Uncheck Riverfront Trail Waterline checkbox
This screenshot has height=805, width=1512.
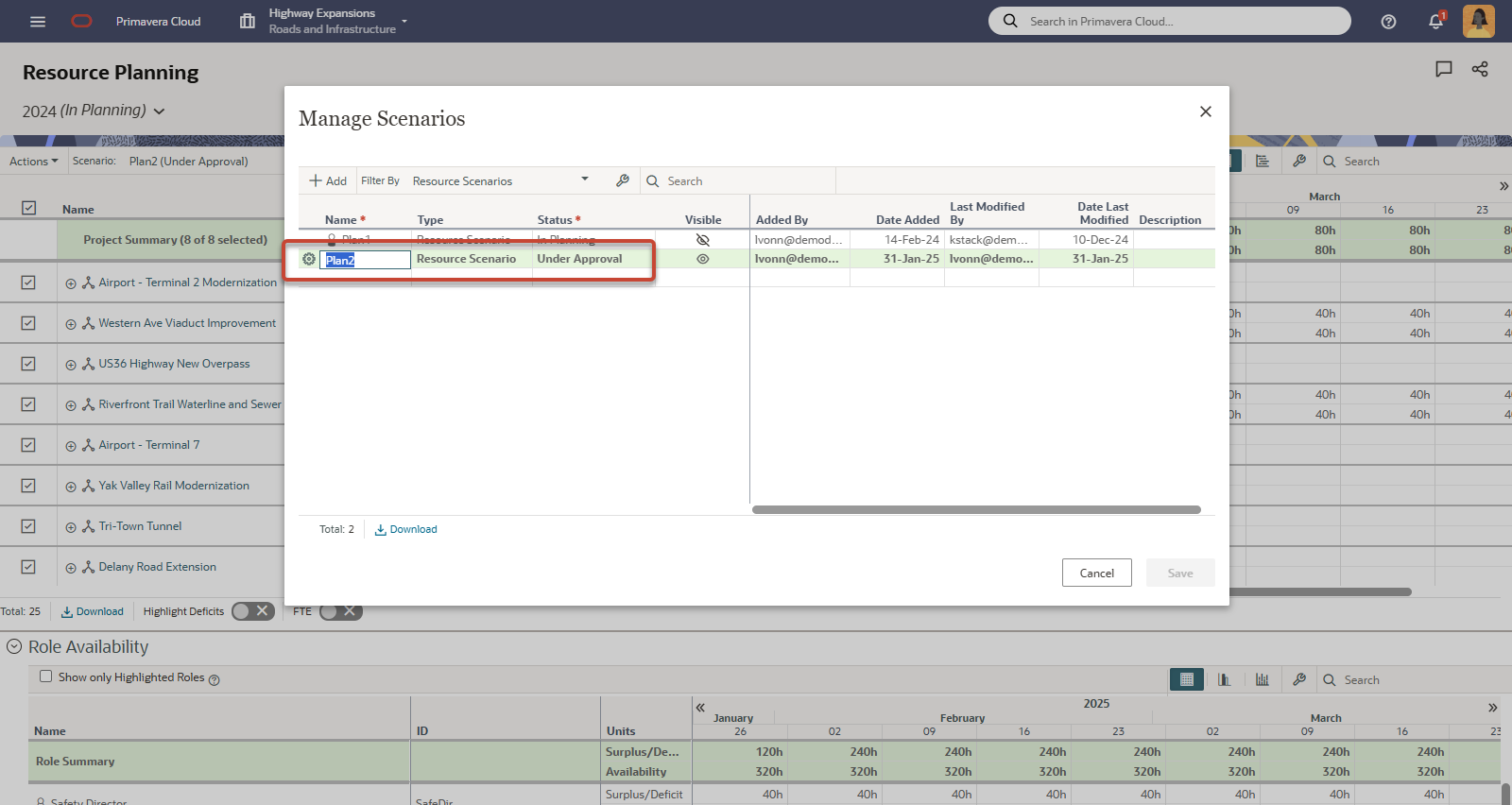(x=28, y=404)
